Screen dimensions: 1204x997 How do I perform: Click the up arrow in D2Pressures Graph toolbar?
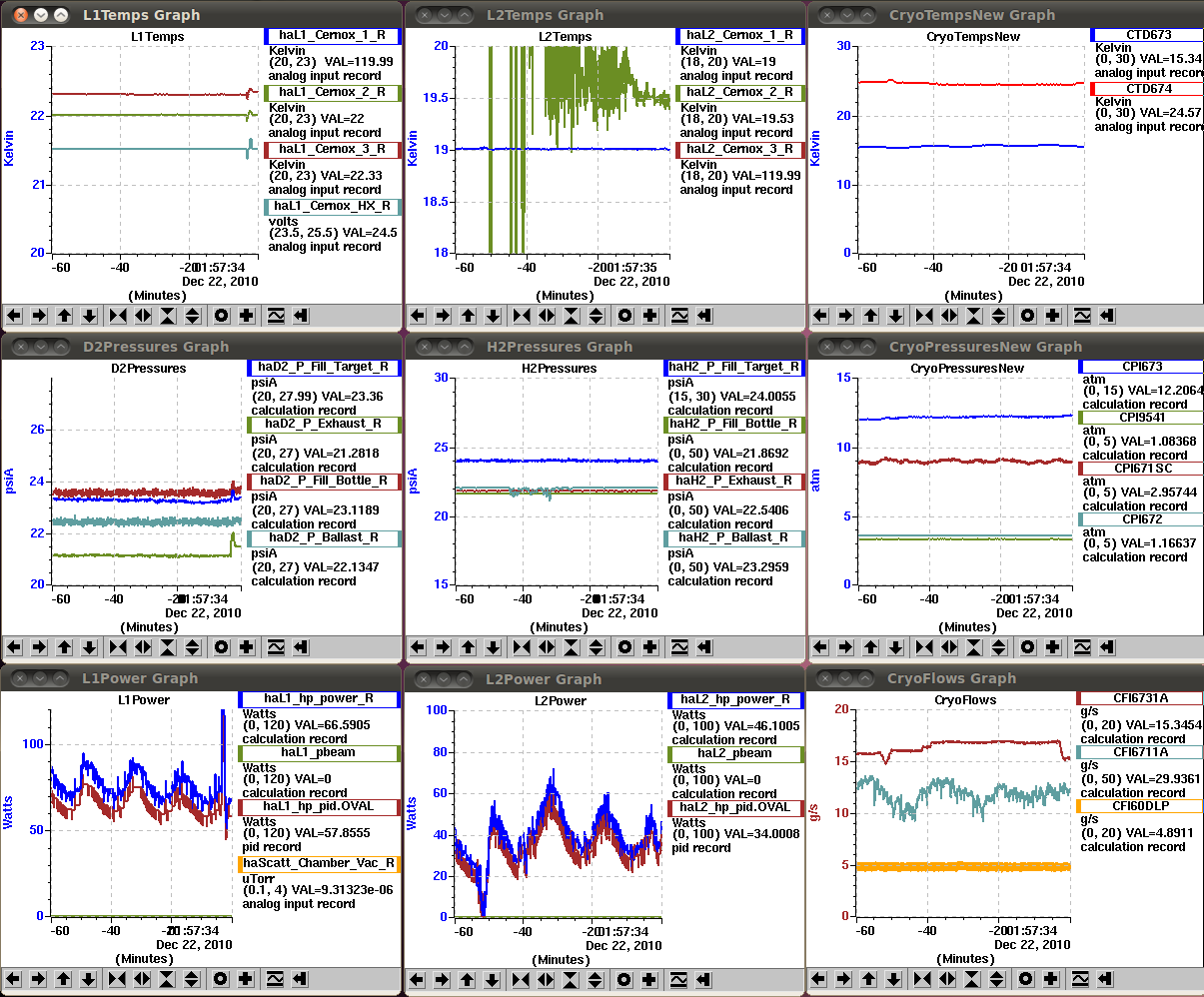tap(65, 646)
